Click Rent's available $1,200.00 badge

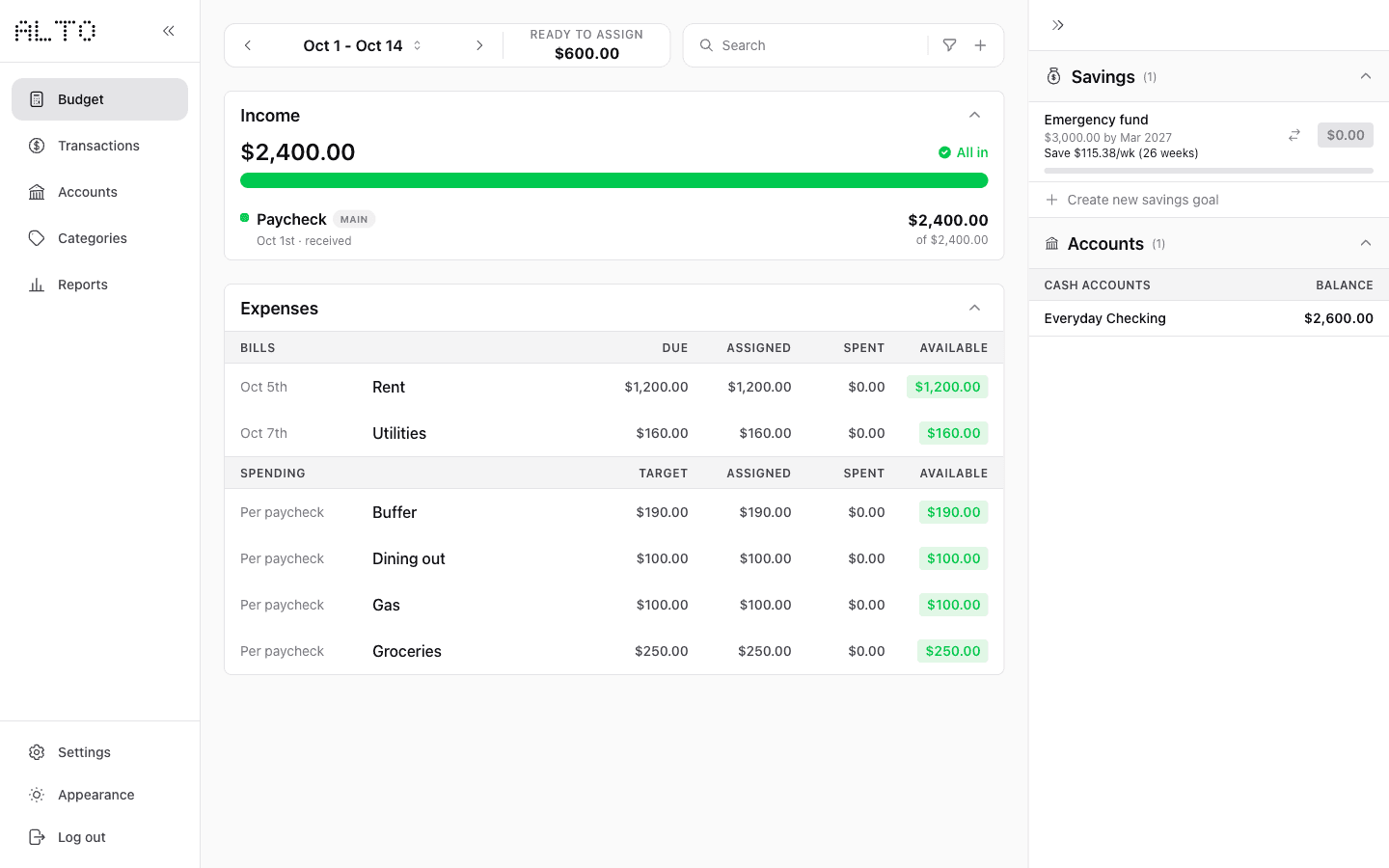tap(947, 387)
